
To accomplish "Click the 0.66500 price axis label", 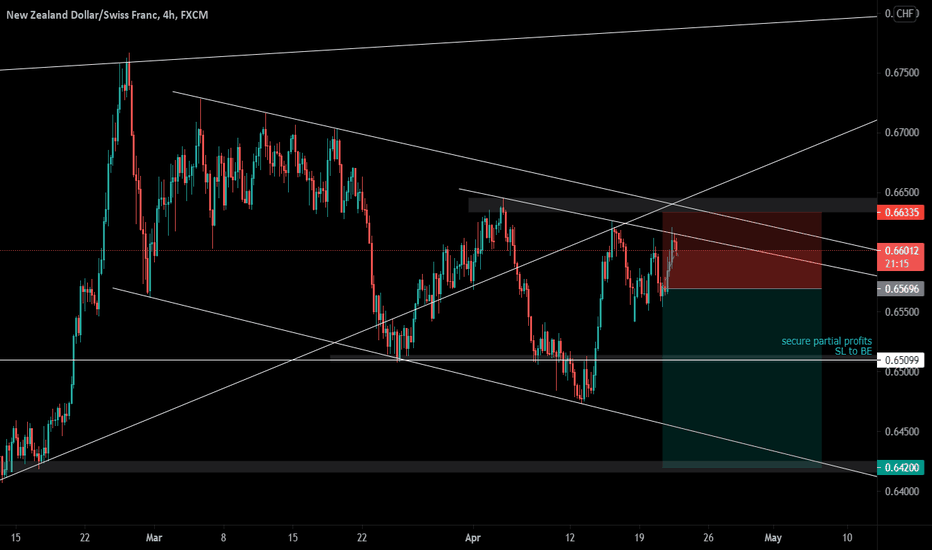I will [902, 193].
